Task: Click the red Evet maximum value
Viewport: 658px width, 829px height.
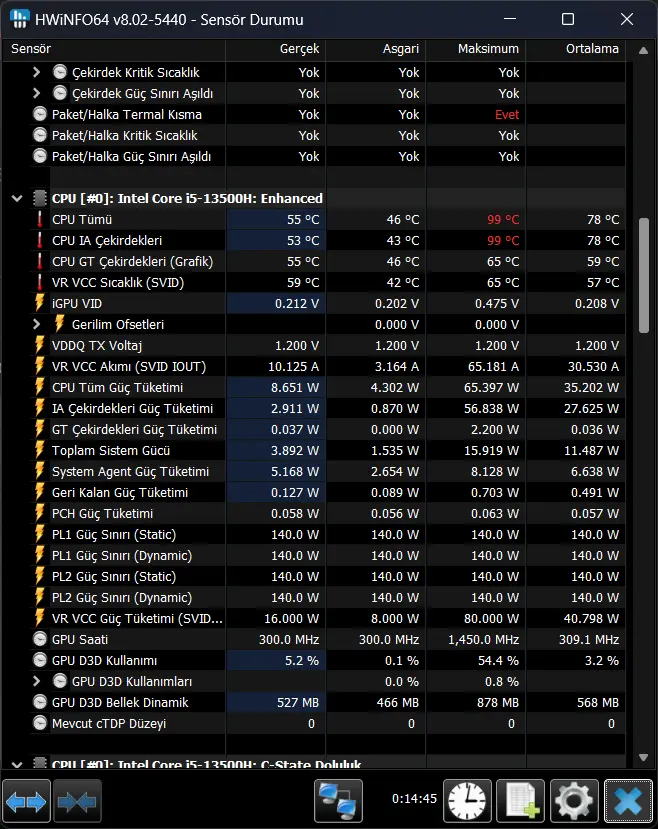Action: (507, 115)
